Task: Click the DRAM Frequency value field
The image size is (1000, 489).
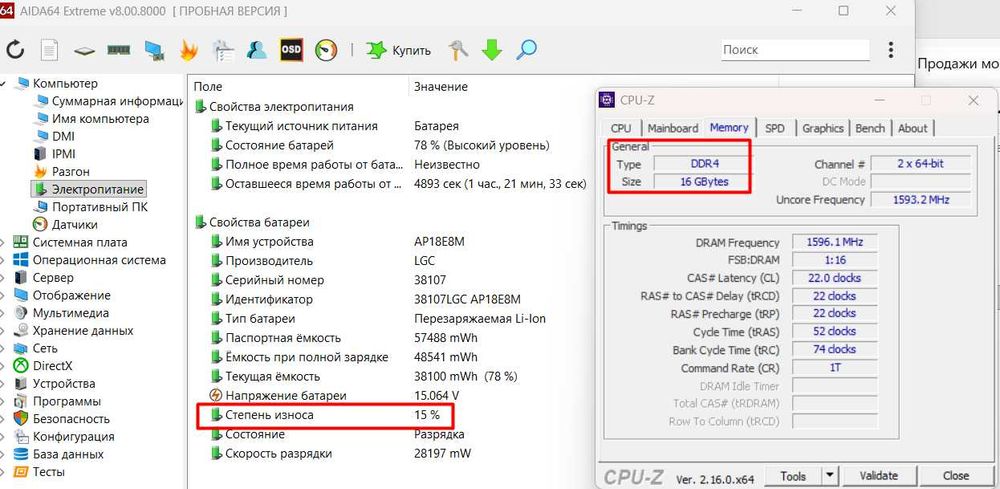Action: (835, 242)
